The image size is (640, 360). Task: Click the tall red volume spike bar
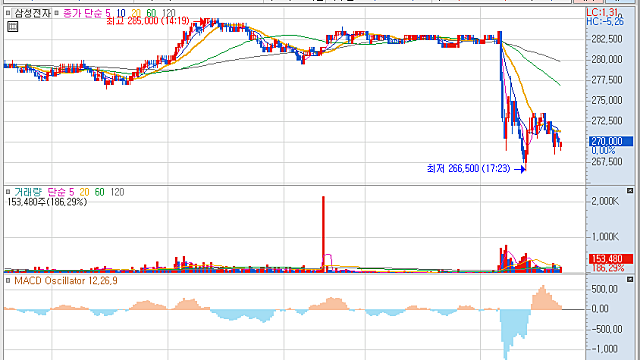[323, 233]
